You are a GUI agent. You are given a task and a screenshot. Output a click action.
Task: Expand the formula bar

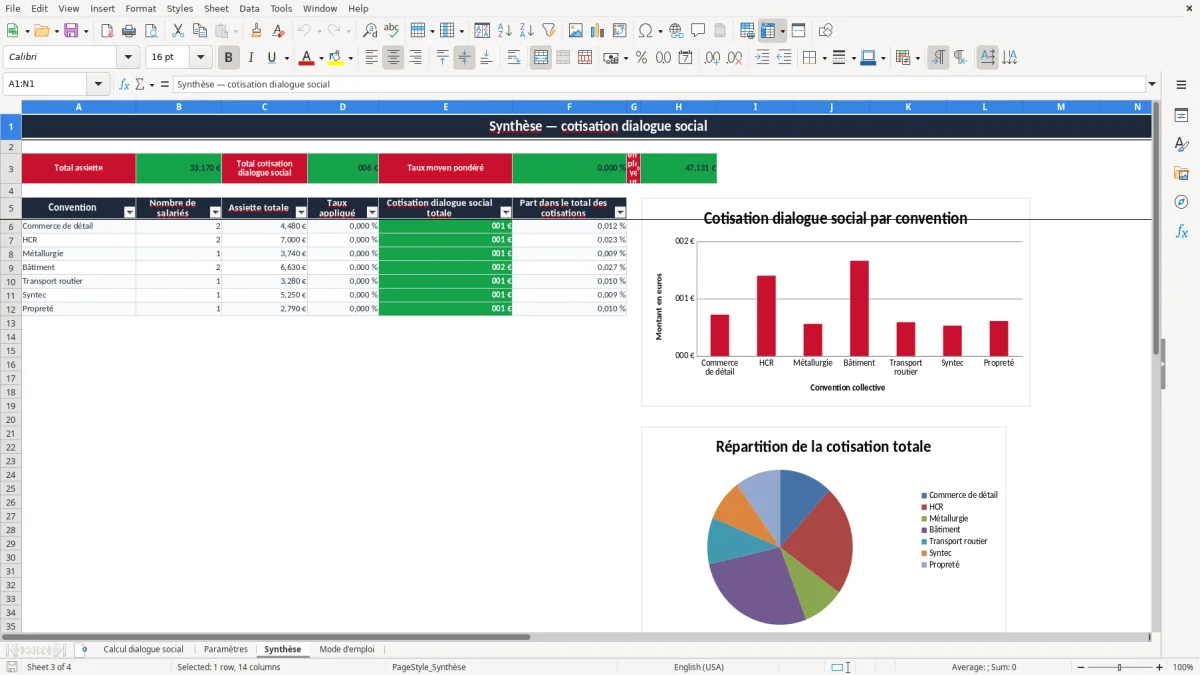pos(1152,84)
